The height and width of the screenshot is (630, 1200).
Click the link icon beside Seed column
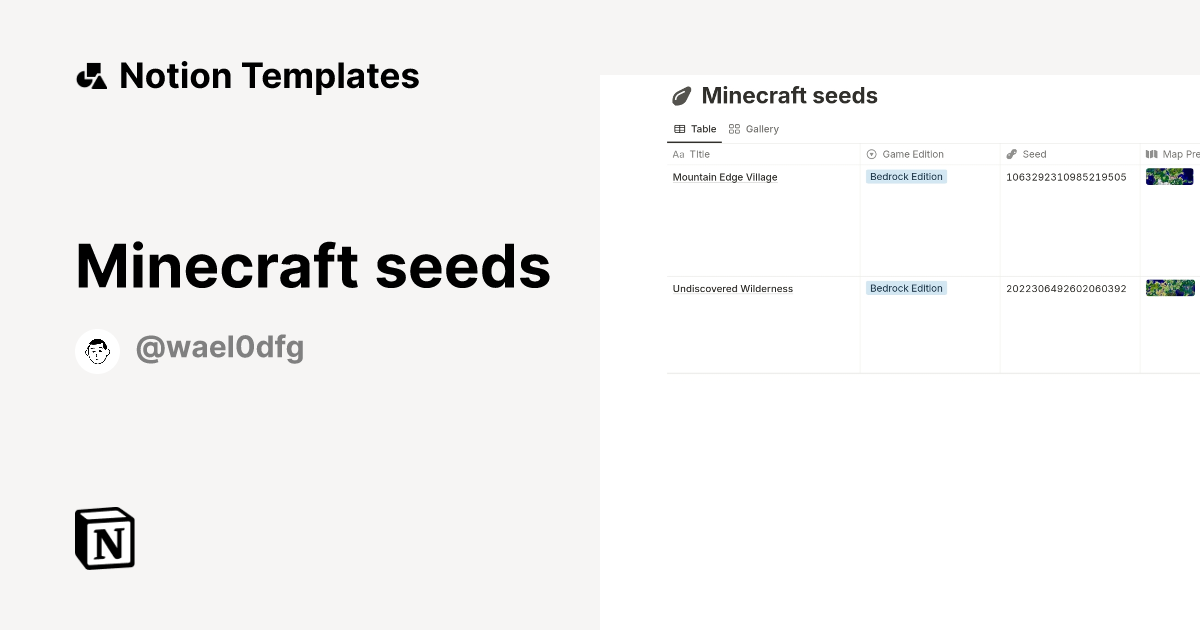coord(1012,154)
